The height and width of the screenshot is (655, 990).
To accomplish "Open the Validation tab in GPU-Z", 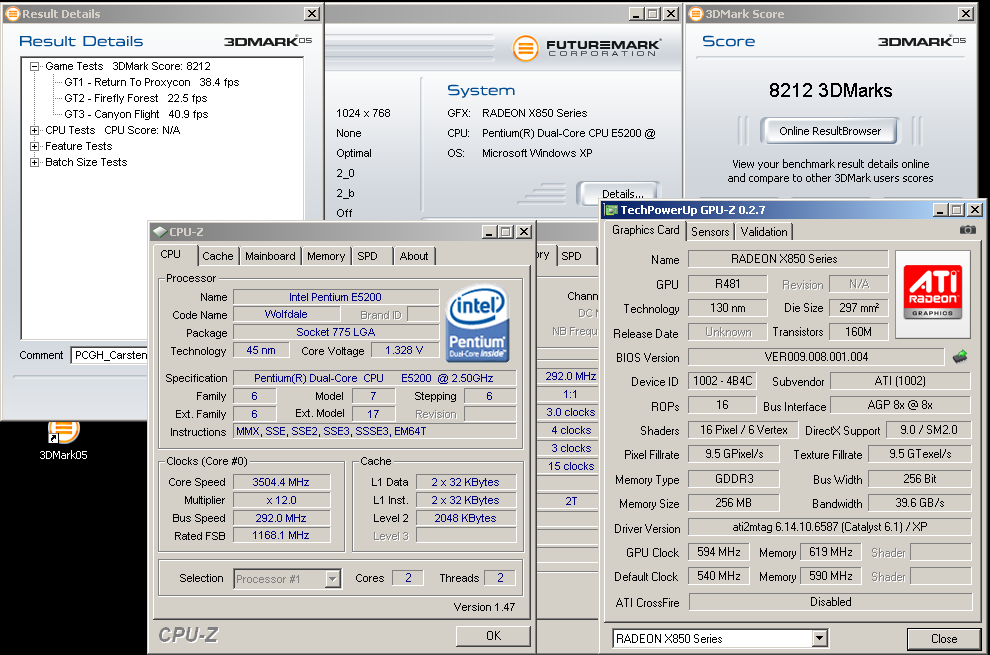I will 764,232.
